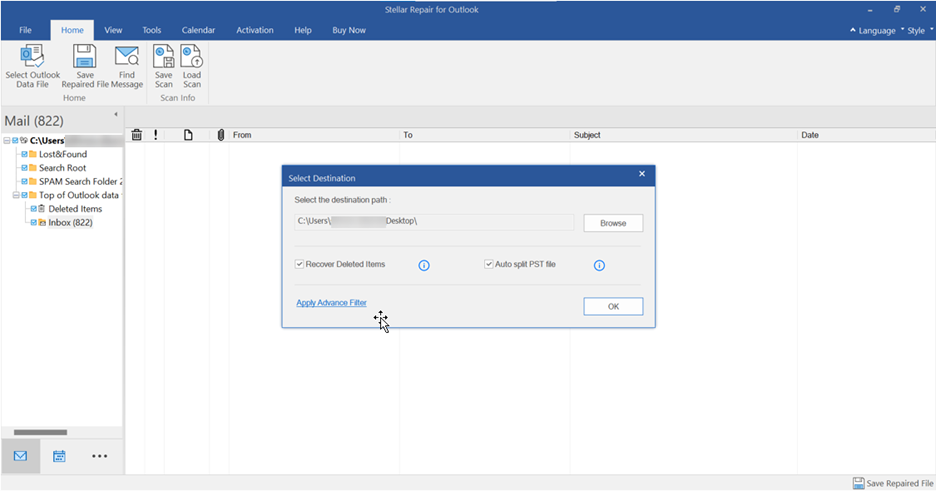936x491 pixels.
Task: Open the Activation tab
Action: (255, 30)
